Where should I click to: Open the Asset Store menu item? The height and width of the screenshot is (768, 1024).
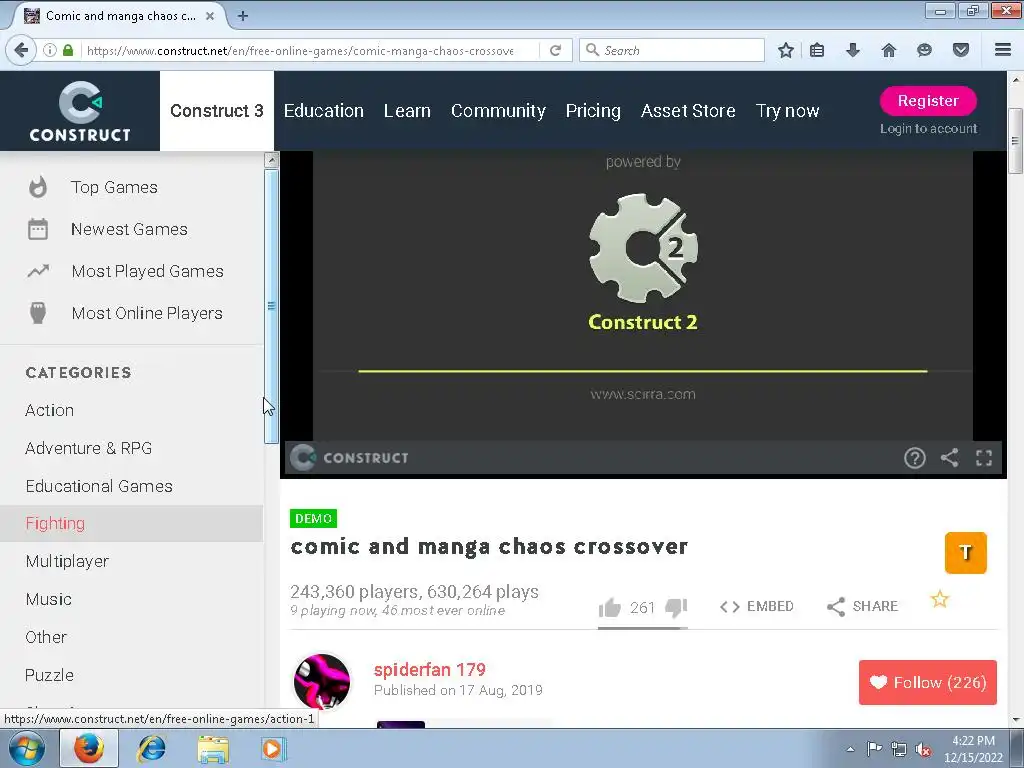coord(688,110)
